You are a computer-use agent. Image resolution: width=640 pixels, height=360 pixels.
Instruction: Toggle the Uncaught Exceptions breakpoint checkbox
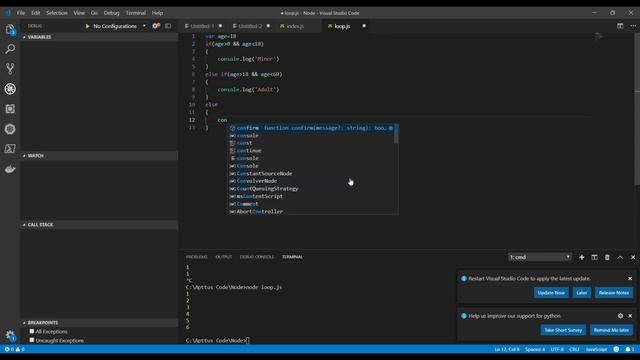[x=32, y=340]
